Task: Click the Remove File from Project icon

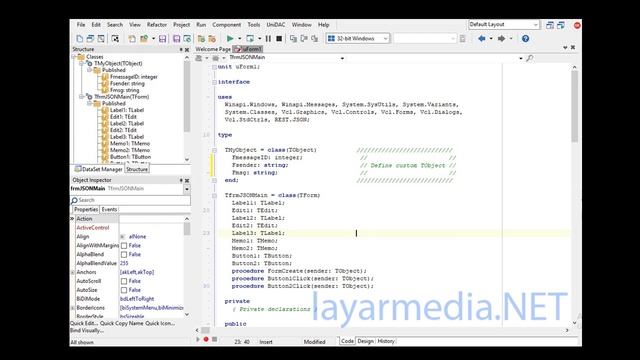Action: pos(212,38)
